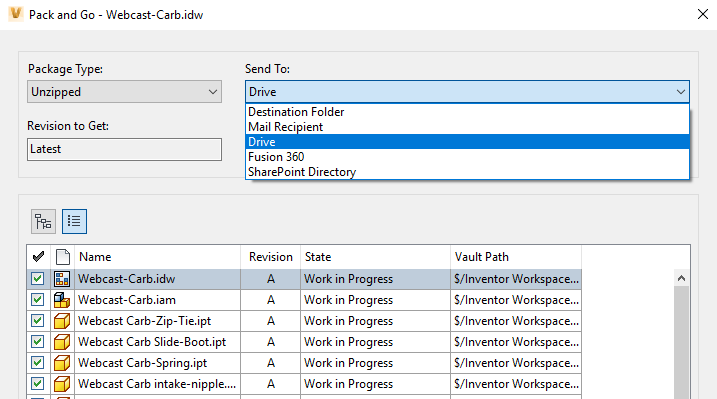
Task: Collapse the Send To dropdown arrow
Action: (x=680, y=92)
